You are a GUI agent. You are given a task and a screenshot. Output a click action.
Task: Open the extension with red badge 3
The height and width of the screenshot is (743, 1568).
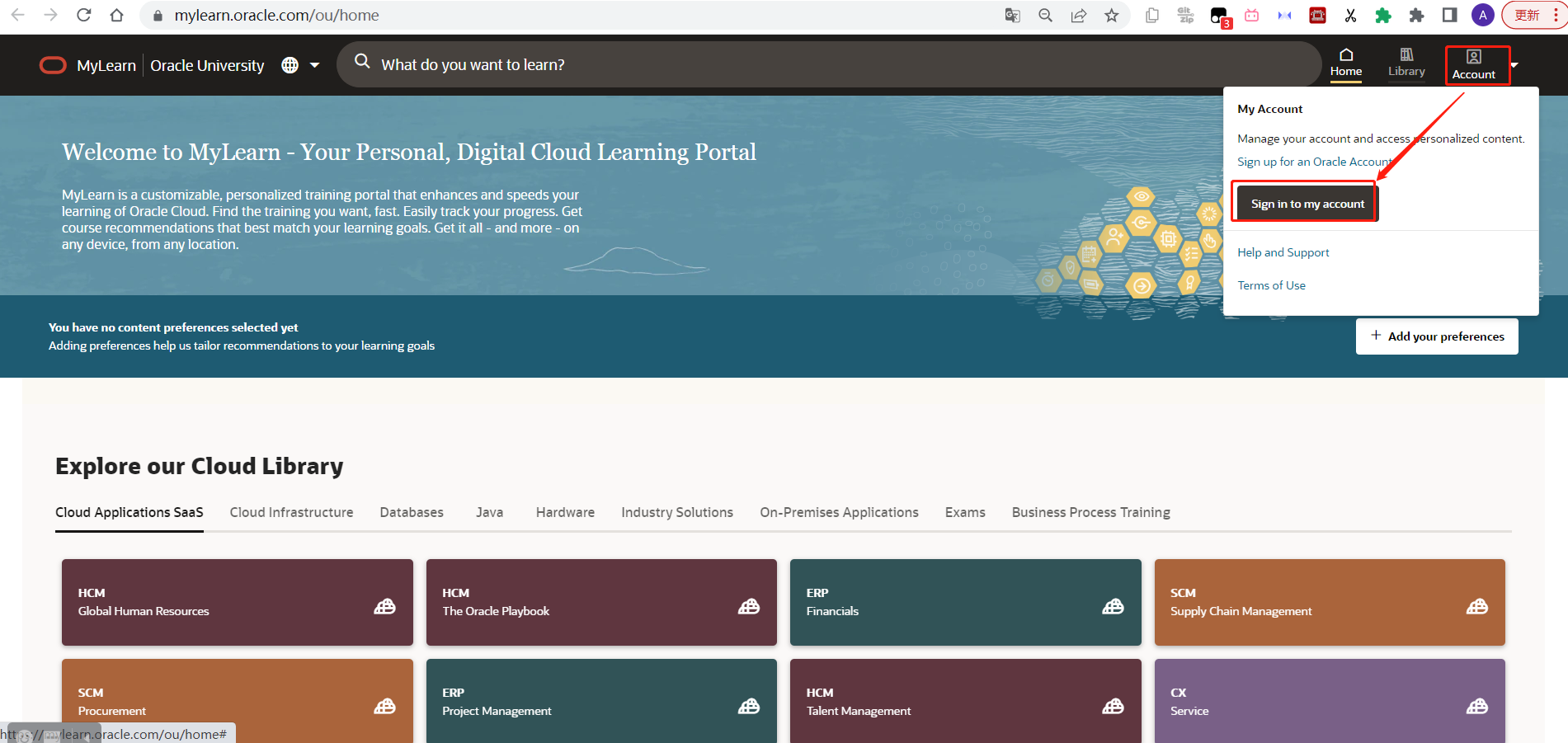pyautogui.click(x=1219, y=16)
